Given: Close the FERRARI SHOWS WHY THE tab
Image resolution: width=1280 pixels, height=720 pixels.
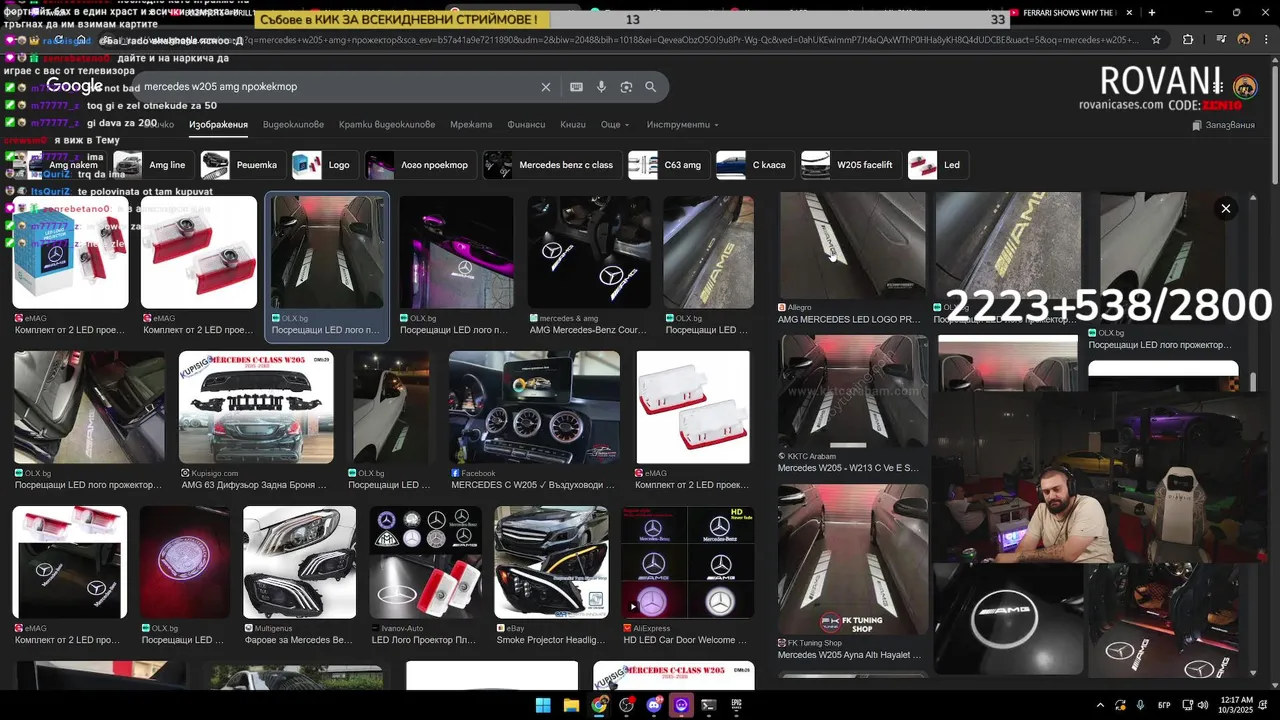Looking at the screenshot, I should click(x=1129, y=13).
